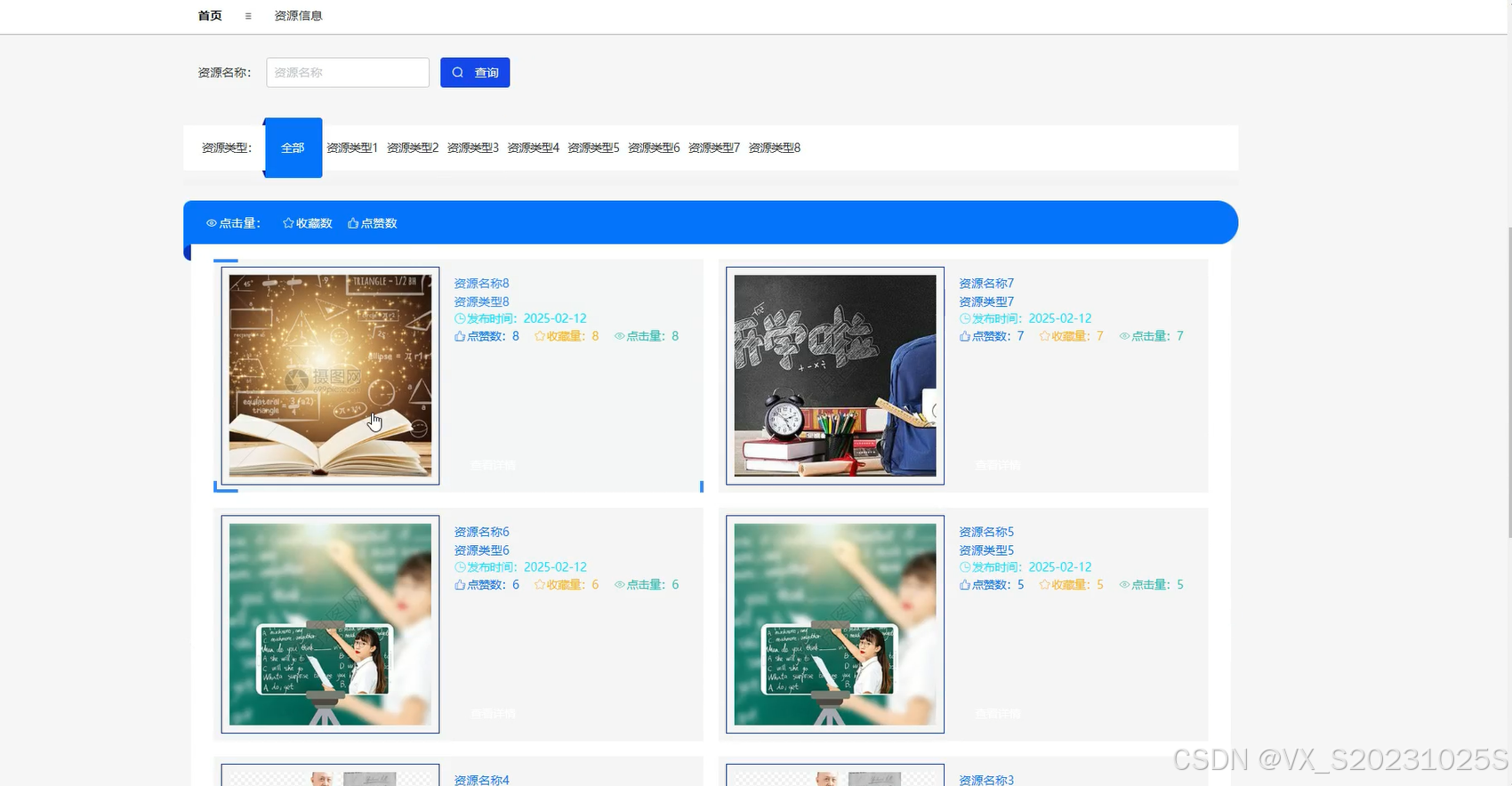Image resolution: width=1512 pixels, height=786 pixels.
Task: Click the clock icon on 资源名称8 card
Action: coord(460,318)
